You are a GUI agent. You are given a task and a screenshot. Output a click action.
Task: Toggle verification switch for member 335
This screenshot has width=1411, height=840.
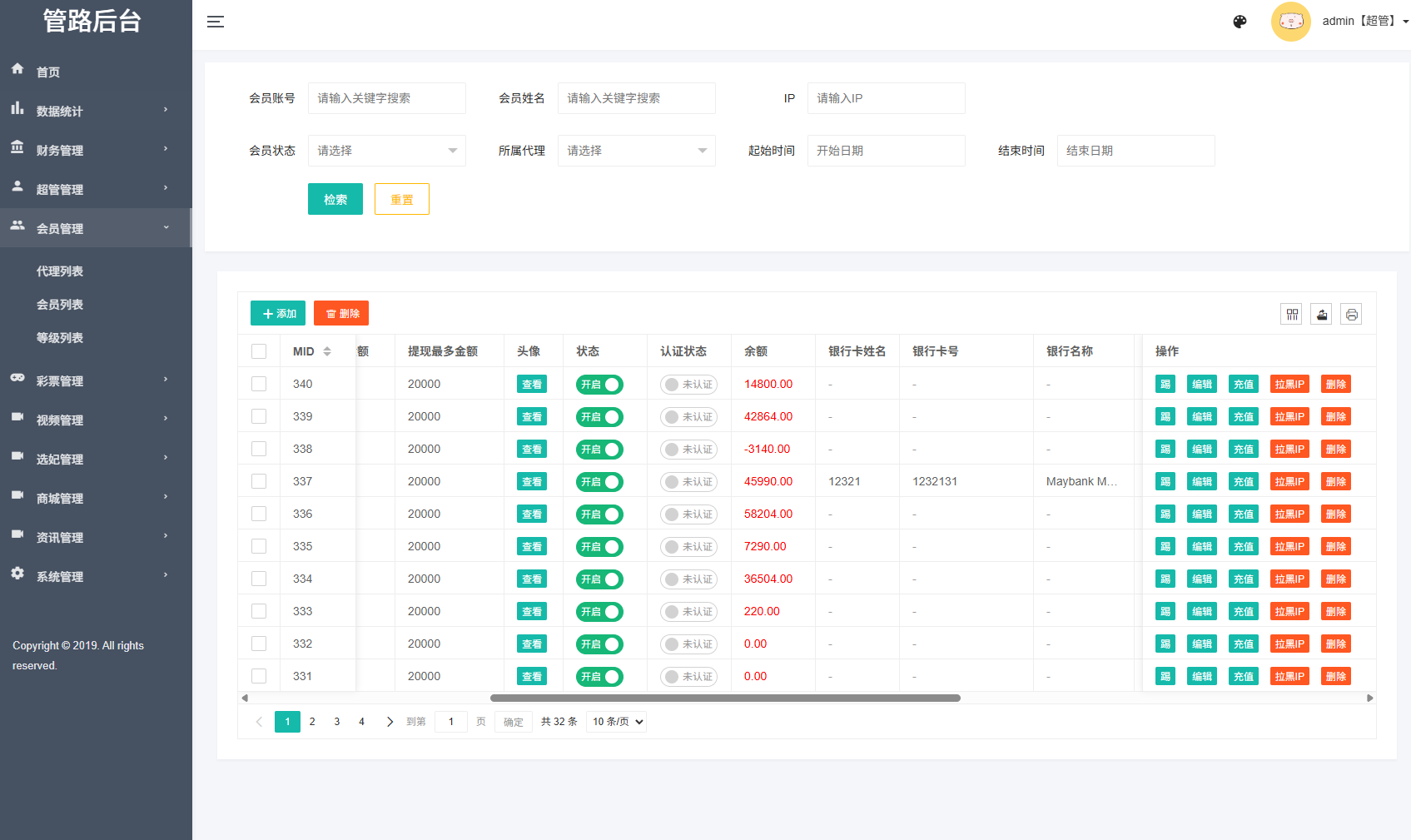pyautogui.click(x=688, y=547)
